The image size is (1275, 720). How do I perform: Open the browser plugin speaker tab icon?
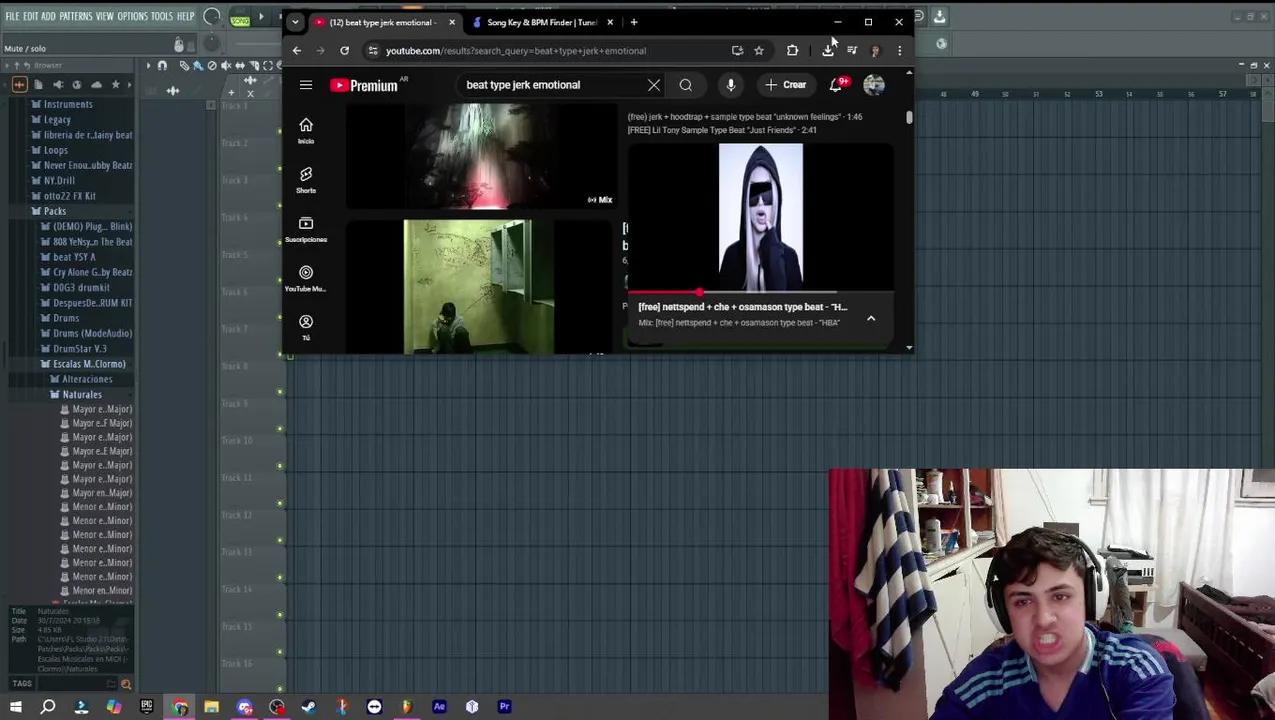pyautogui.click(x=58, y=85)
